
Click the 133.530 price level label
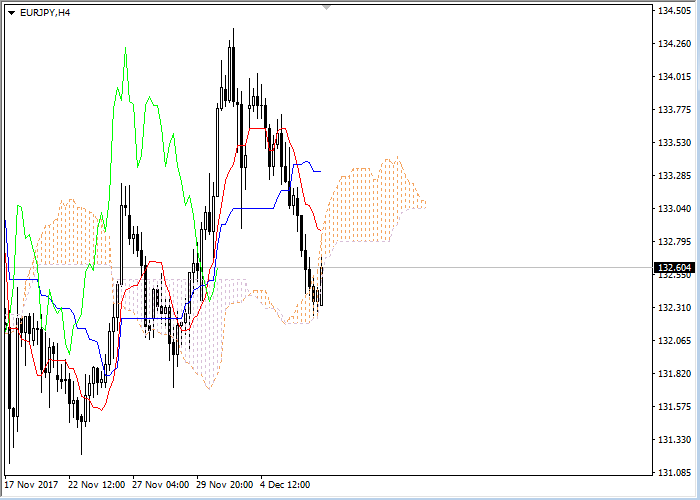(x=675, y=143)
